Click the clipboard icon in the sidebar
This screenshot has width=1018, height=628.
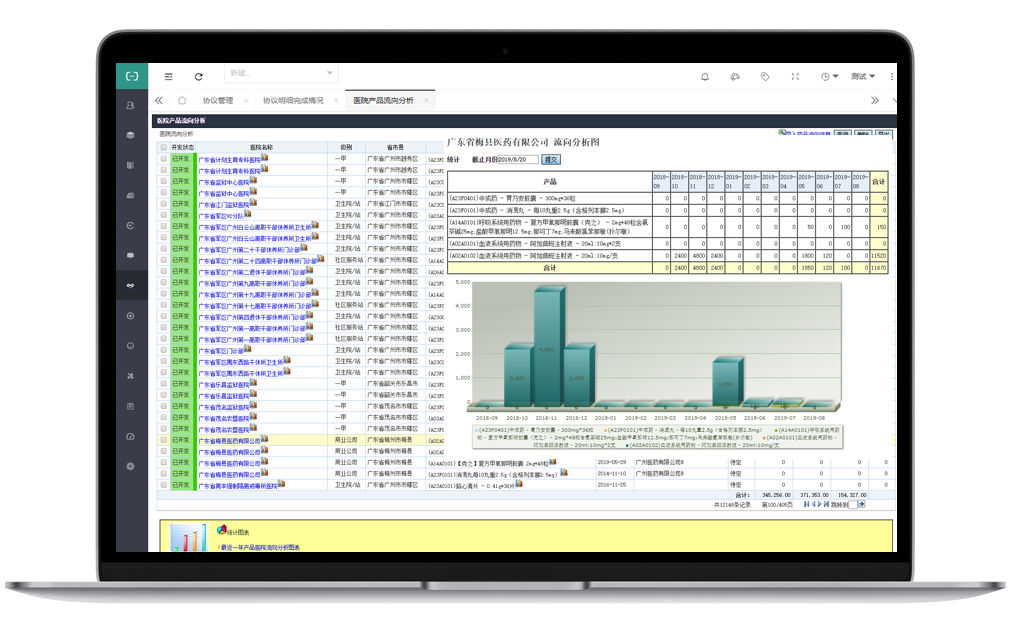click(130, 406)
